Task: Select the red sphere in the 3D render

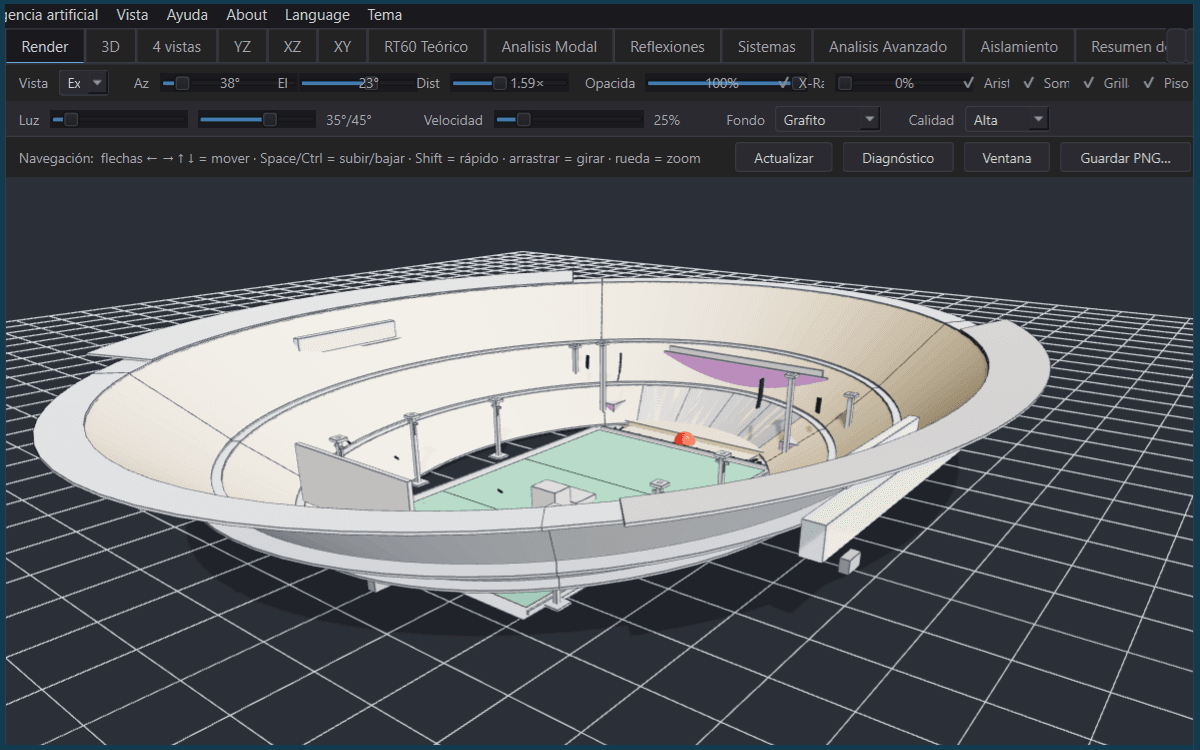Action: (x=685, y=438)
